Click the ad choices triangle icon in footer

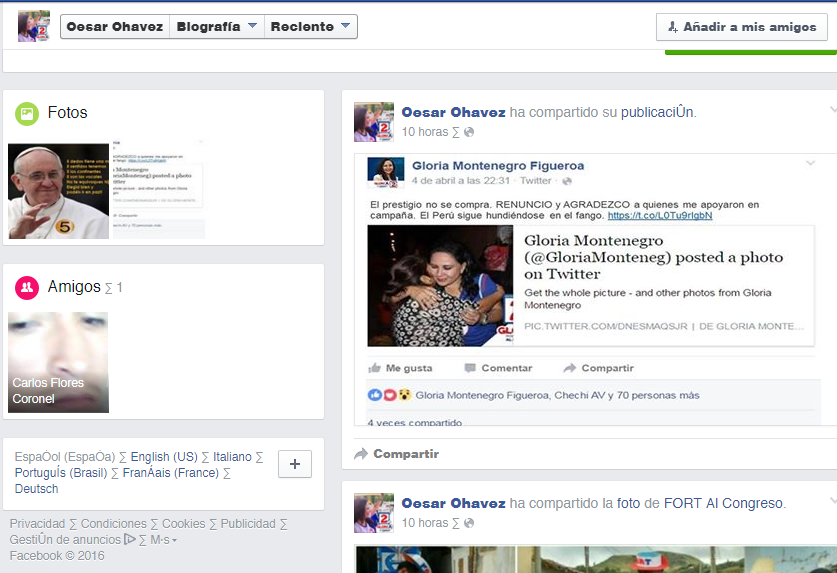tap(130, 539)
